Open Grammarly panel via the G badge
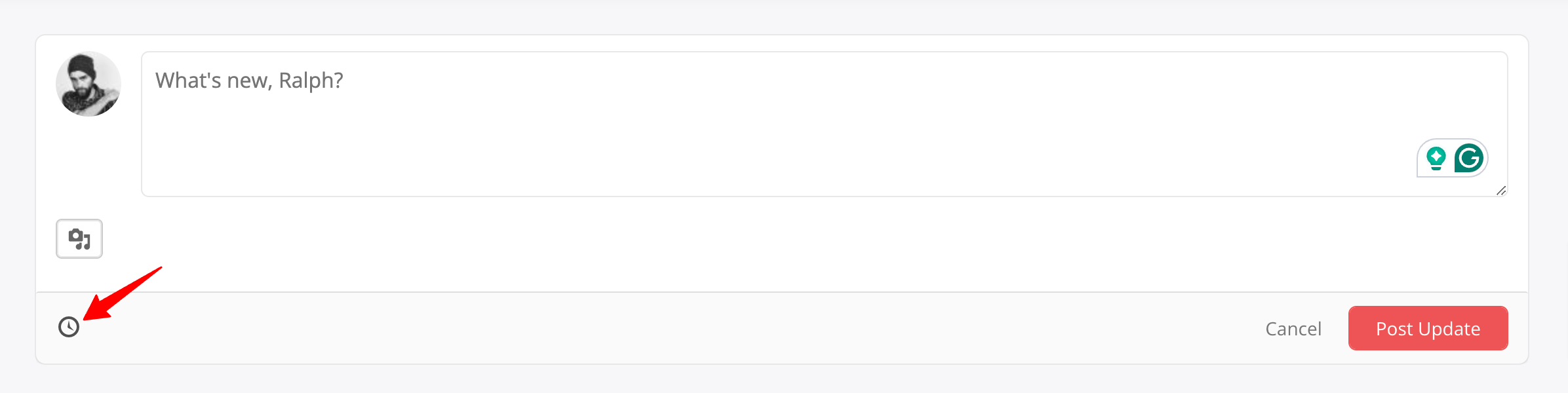Viewport: 1568px width, 393px height. pos(1468,159)
